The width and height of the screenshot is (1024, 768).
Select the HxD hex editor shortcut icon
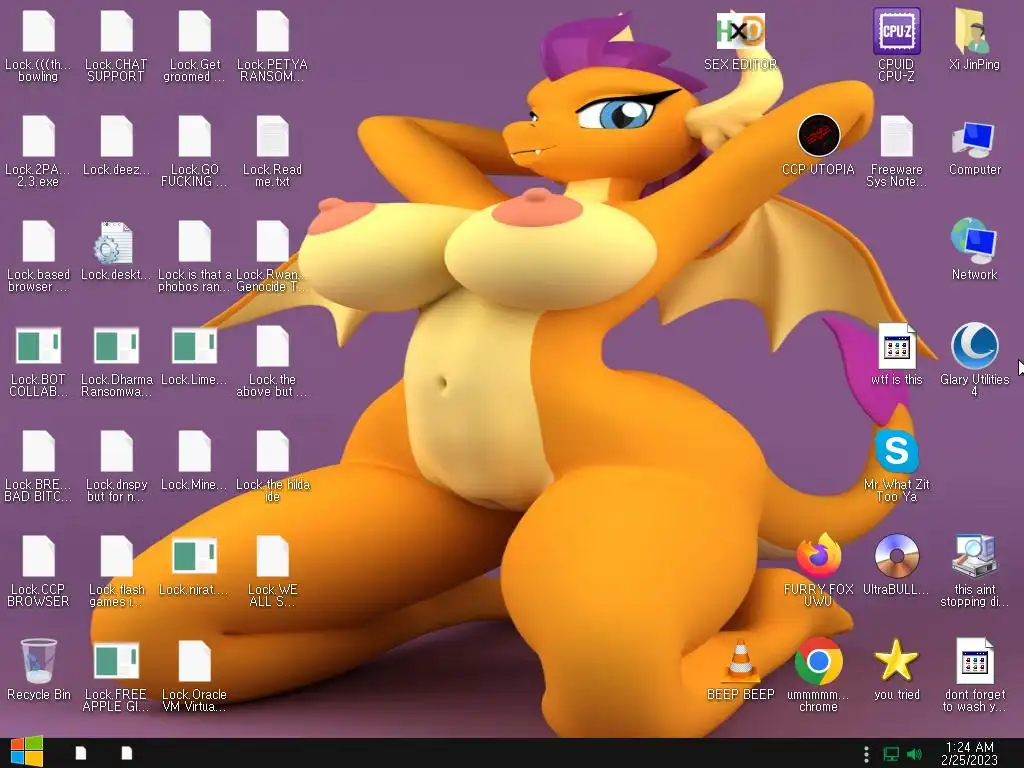click(740, 31)
